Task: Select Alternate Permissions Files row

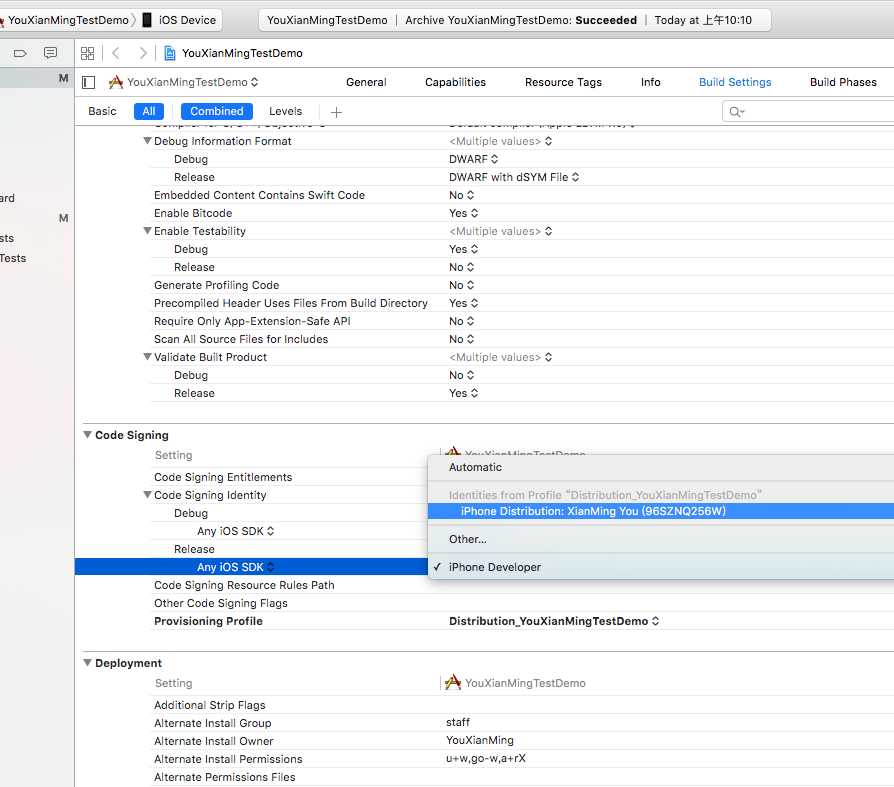Action: pyautogui.click(x=225, y=777)
